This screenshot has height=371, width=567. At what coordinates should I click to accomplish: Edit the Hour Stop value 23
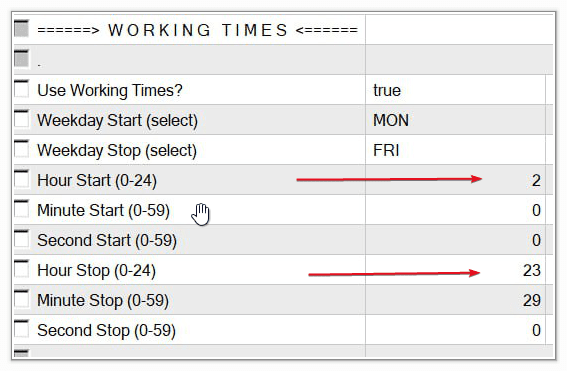coord(455,270)
